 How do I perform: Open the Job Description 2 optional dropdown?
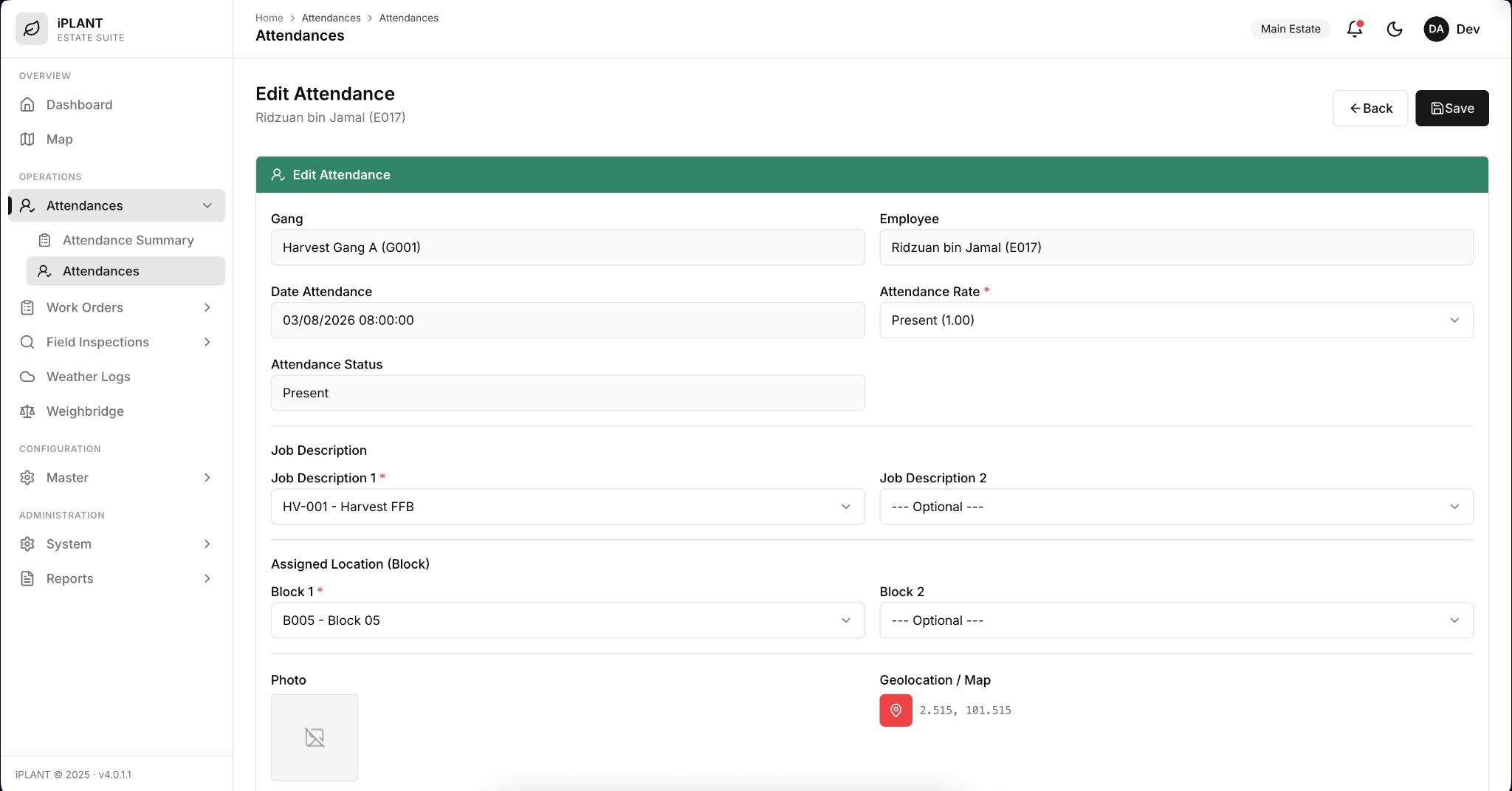[1176, 507]
